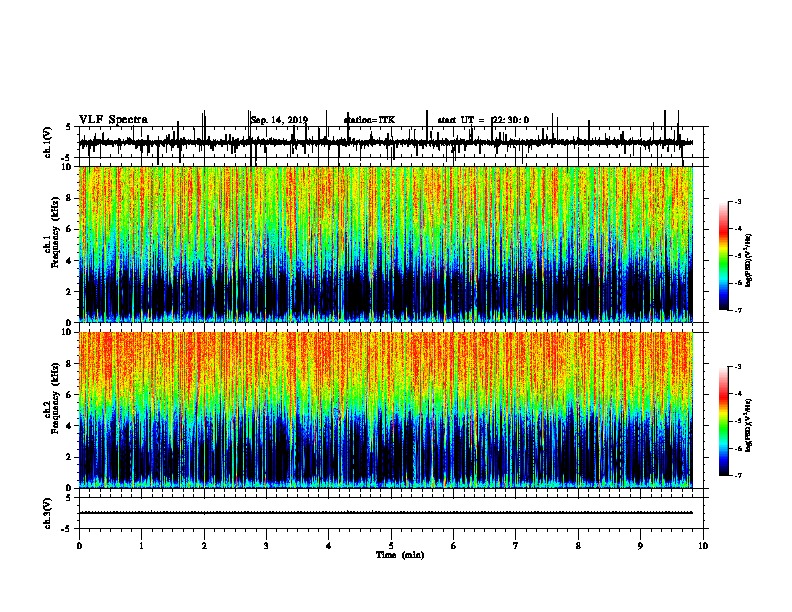Click time axis tick label "1"
The width and height of the screenshot is (792, 612).
[142, 546]
